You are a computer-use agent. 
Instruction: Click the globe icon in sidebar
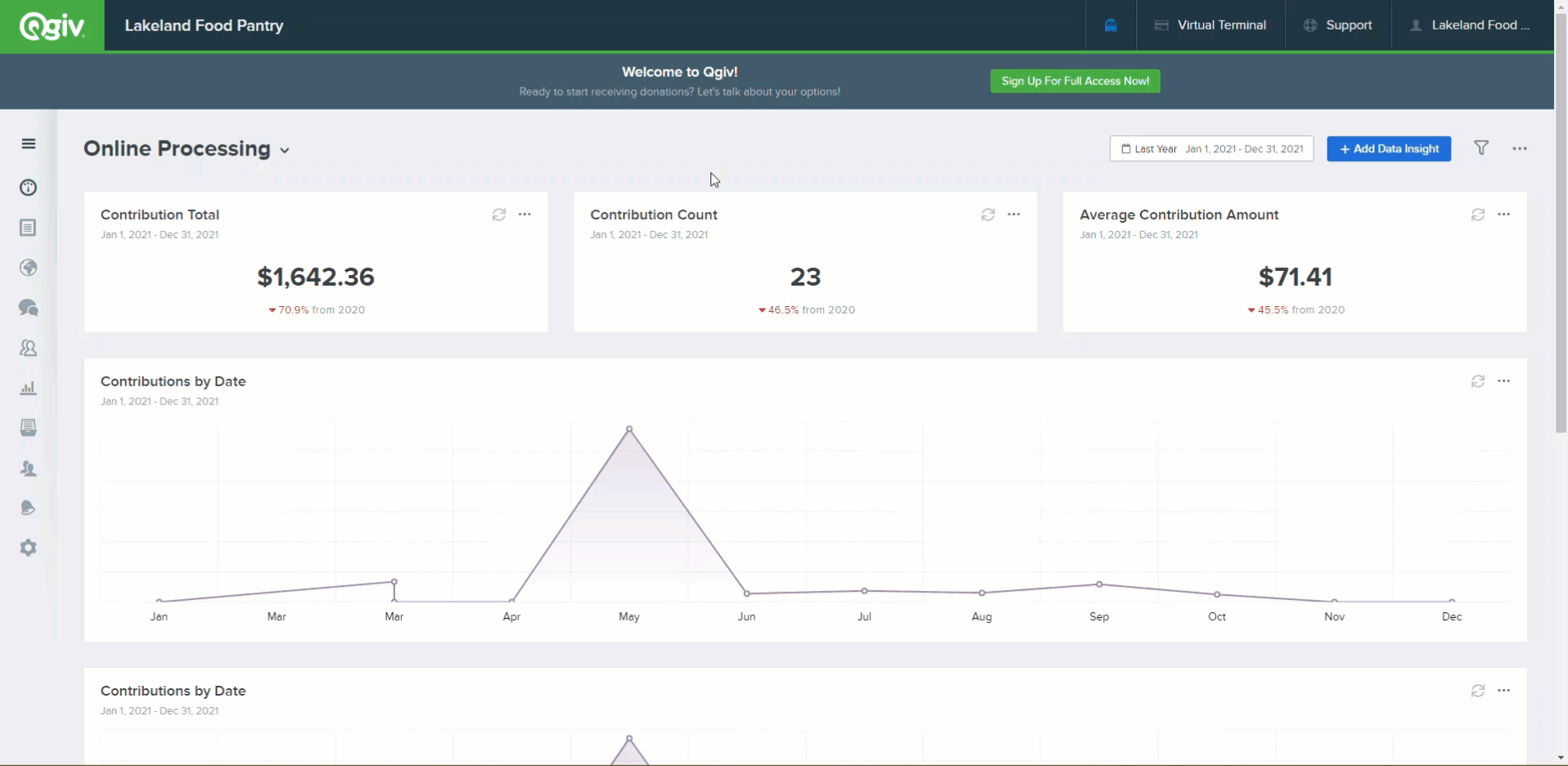point(29,268)
